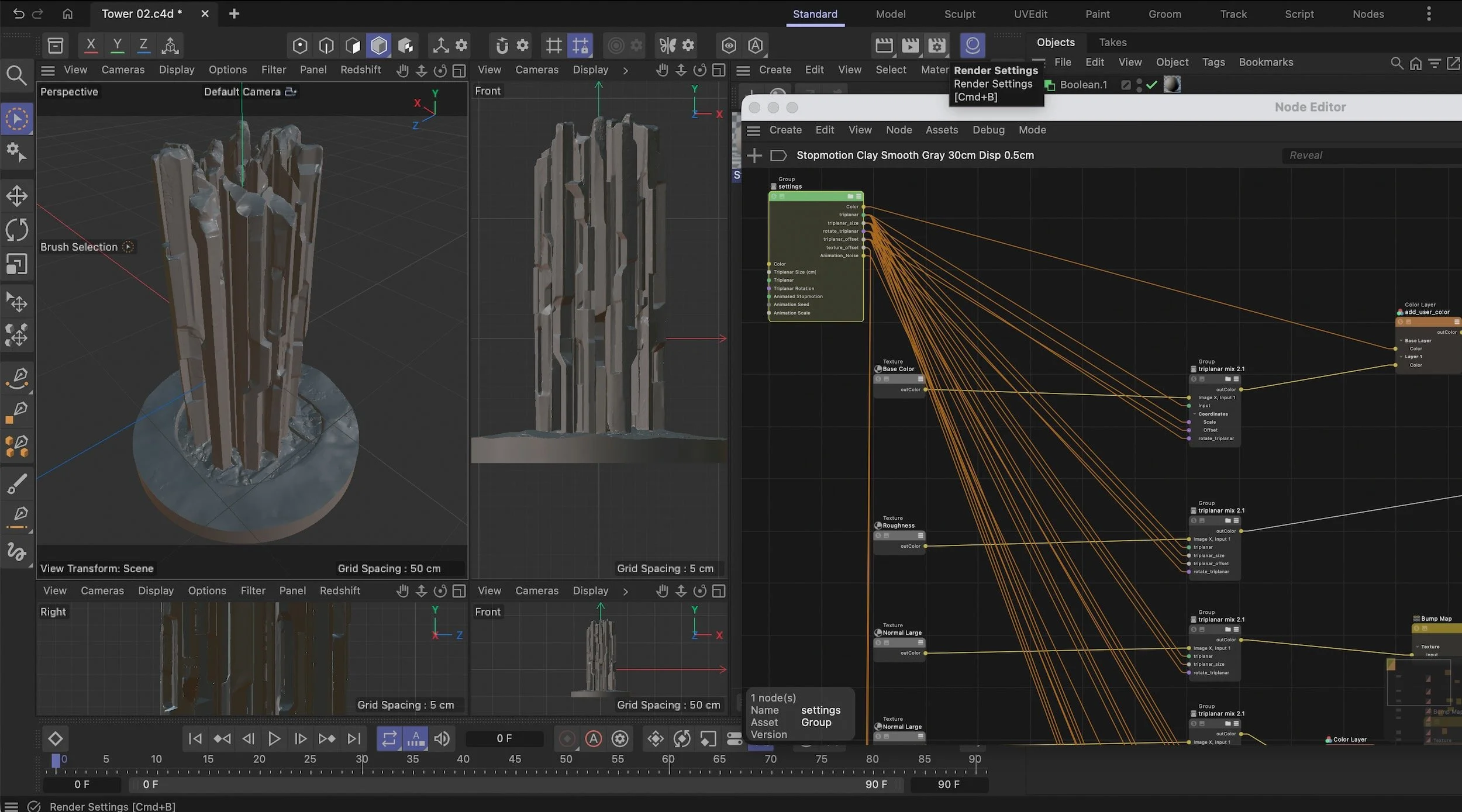Open Node Editor hamburger menu
Viewport: 1462px width, 812px height.
click(x=754, y=130)
